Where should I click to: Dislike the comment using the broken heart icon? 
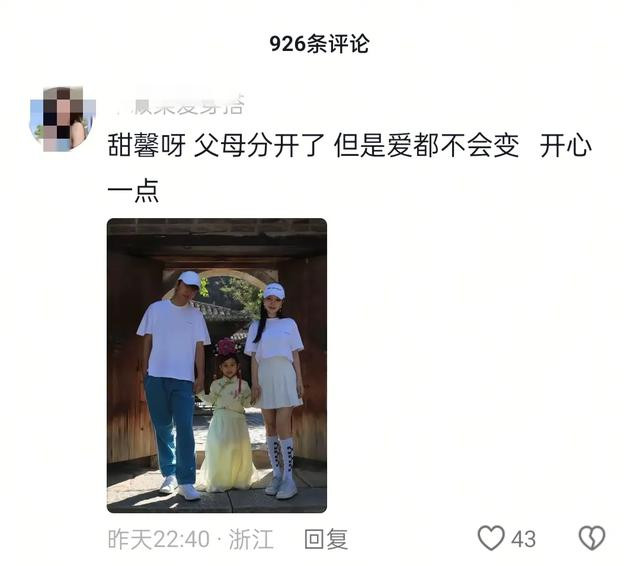(592, 539)
